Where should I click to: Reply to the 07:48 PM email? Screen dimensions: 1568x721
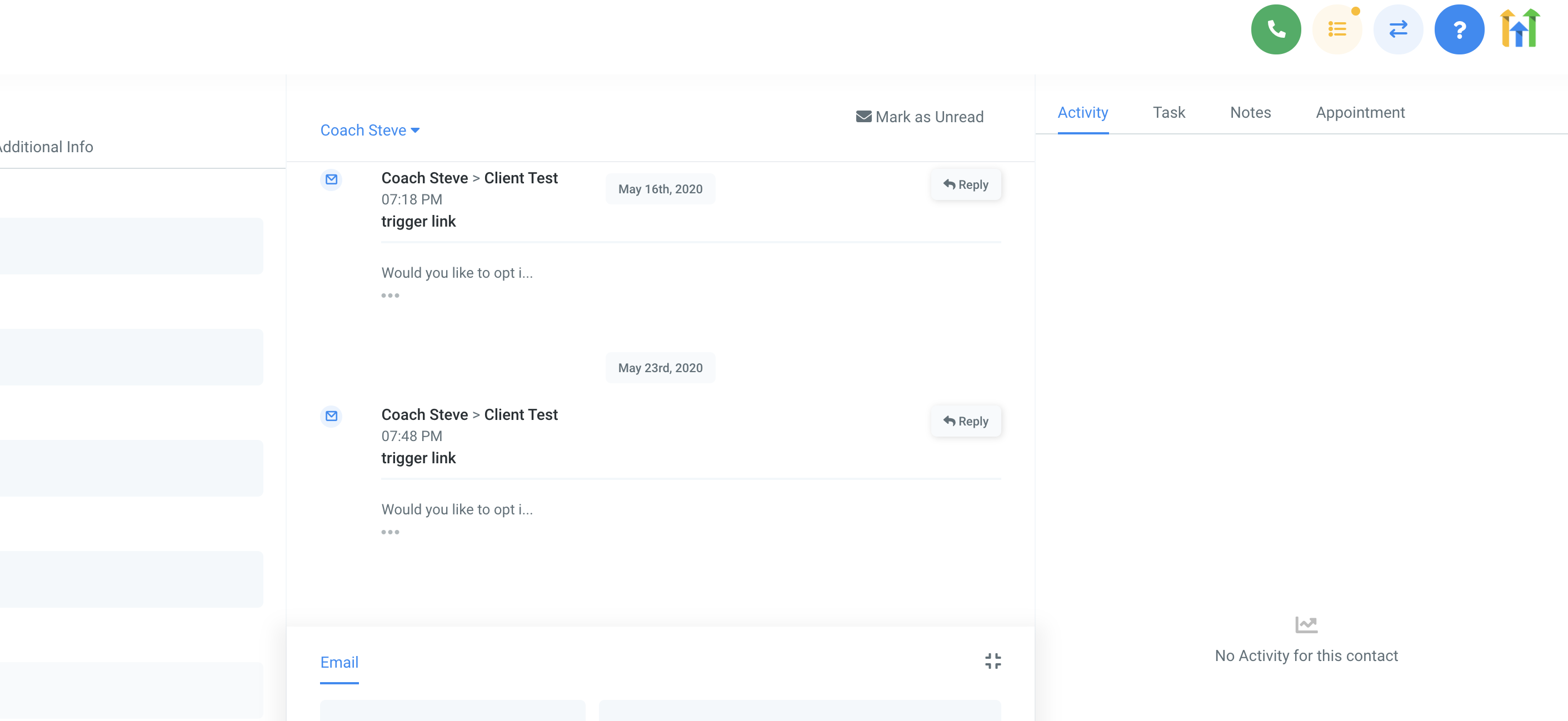coord(965,422)
